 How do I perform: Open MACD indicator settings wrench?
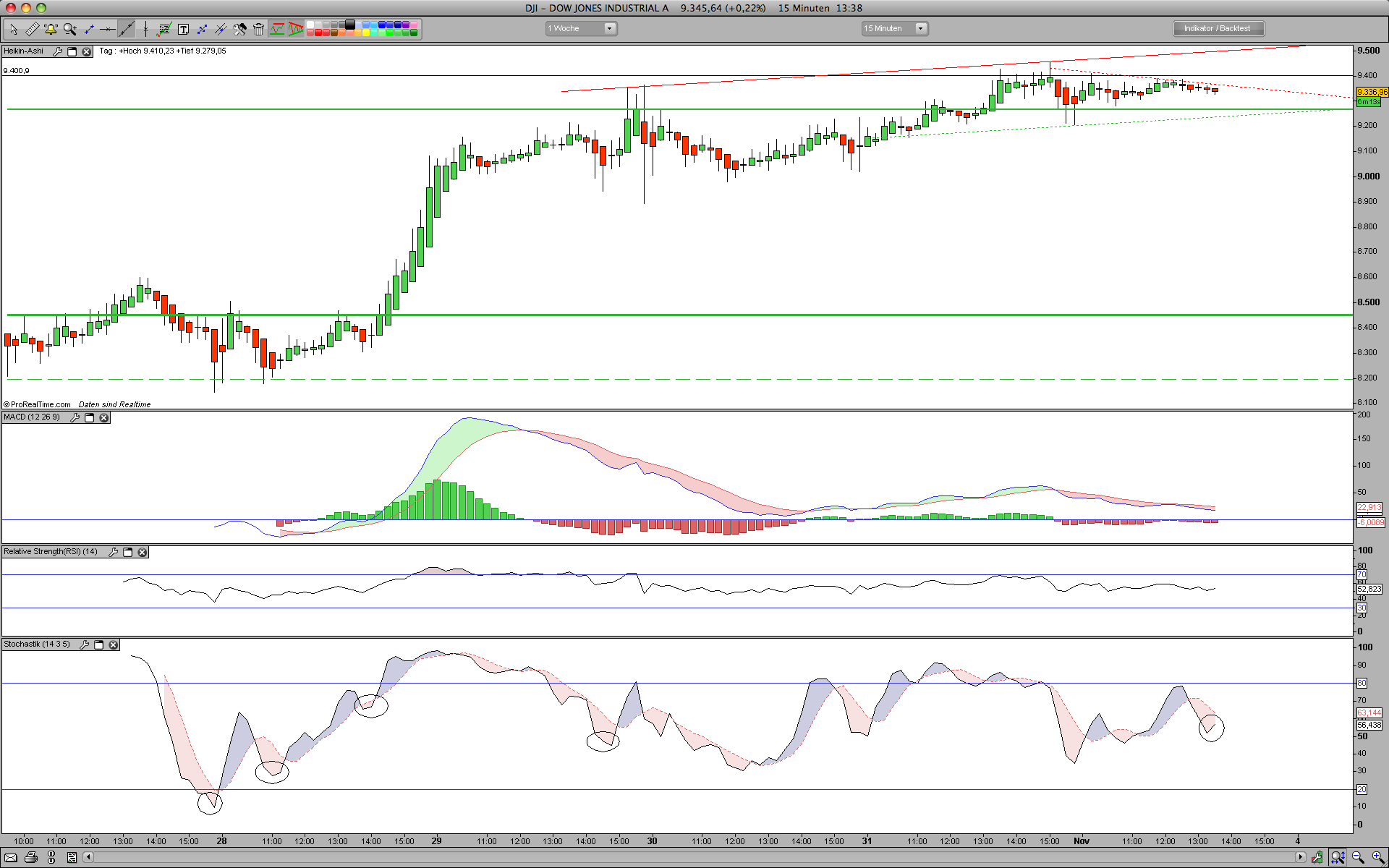75,417
